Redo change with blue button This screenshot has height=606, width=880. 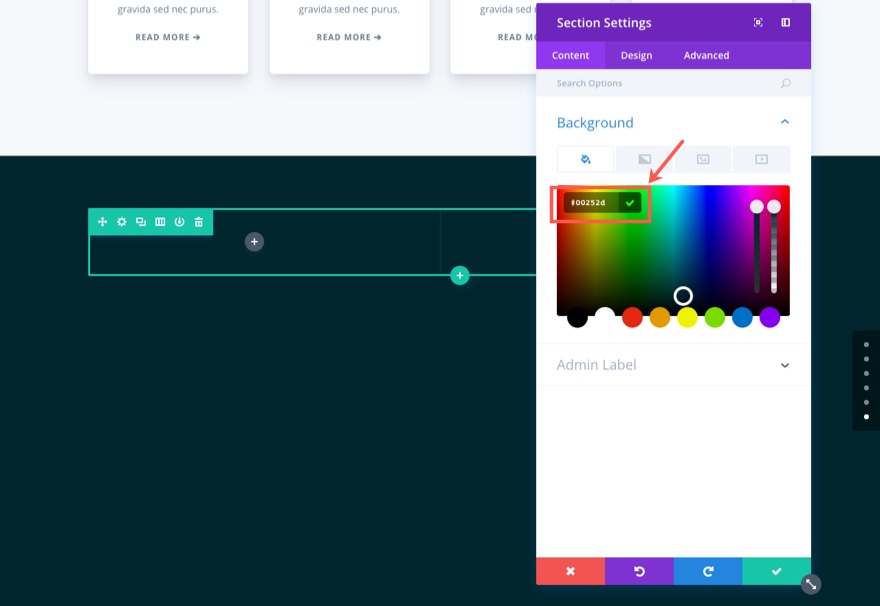coord(708,571)
